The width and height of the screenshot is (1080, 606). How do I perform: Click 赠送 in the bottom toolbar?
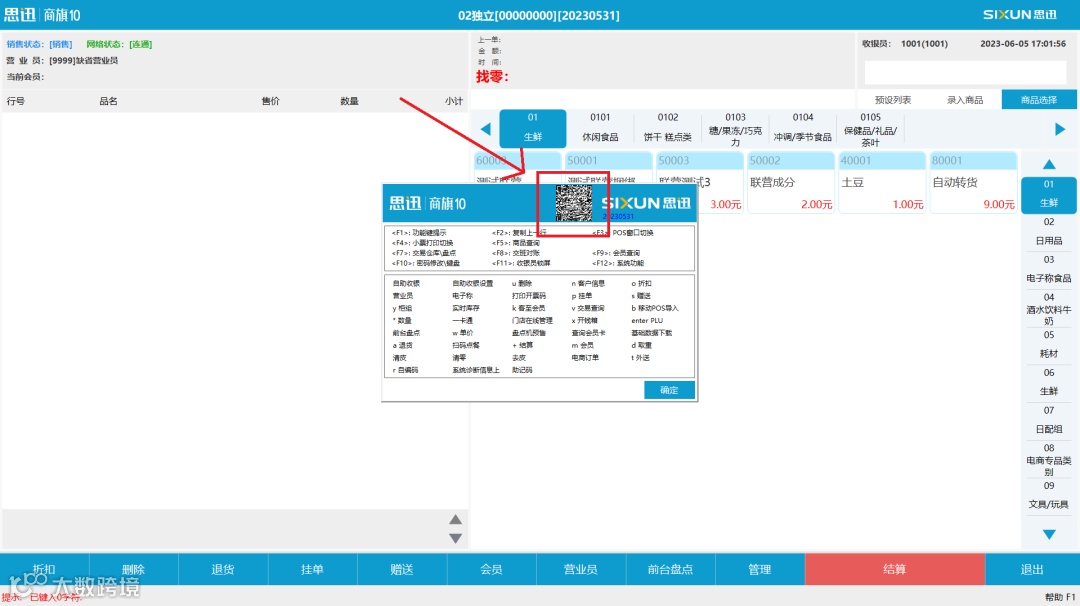click(402, 570)
